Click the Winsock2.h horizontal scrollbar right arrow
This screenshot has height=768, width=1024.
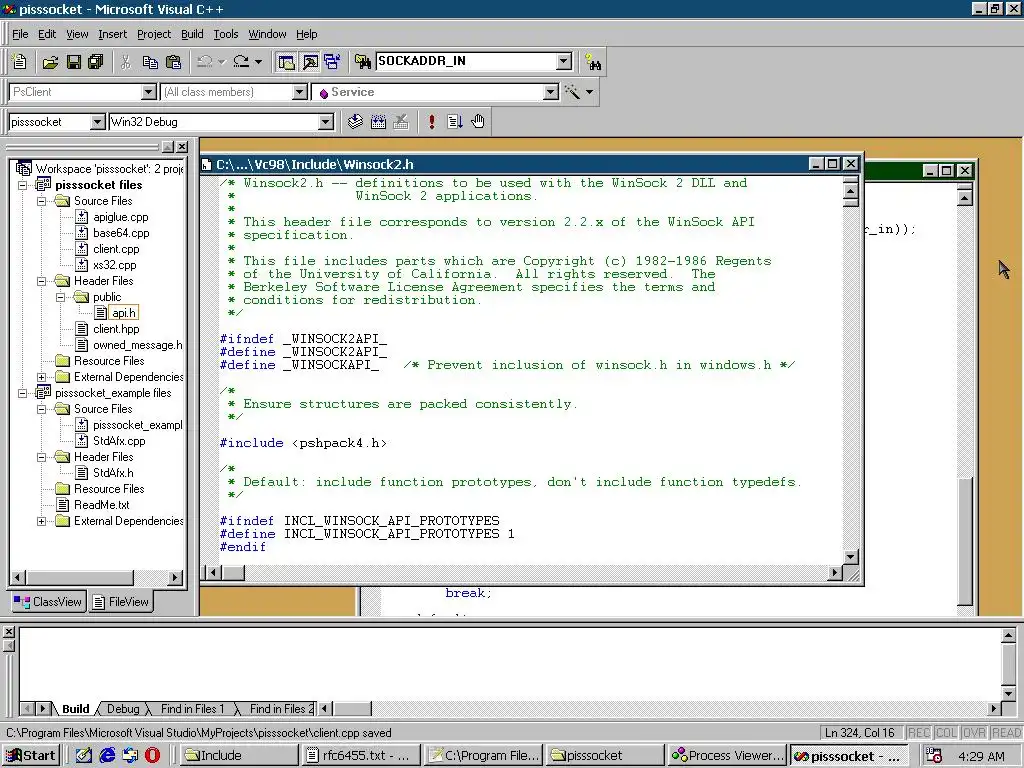pyautogui.click(x=835, y=573)
